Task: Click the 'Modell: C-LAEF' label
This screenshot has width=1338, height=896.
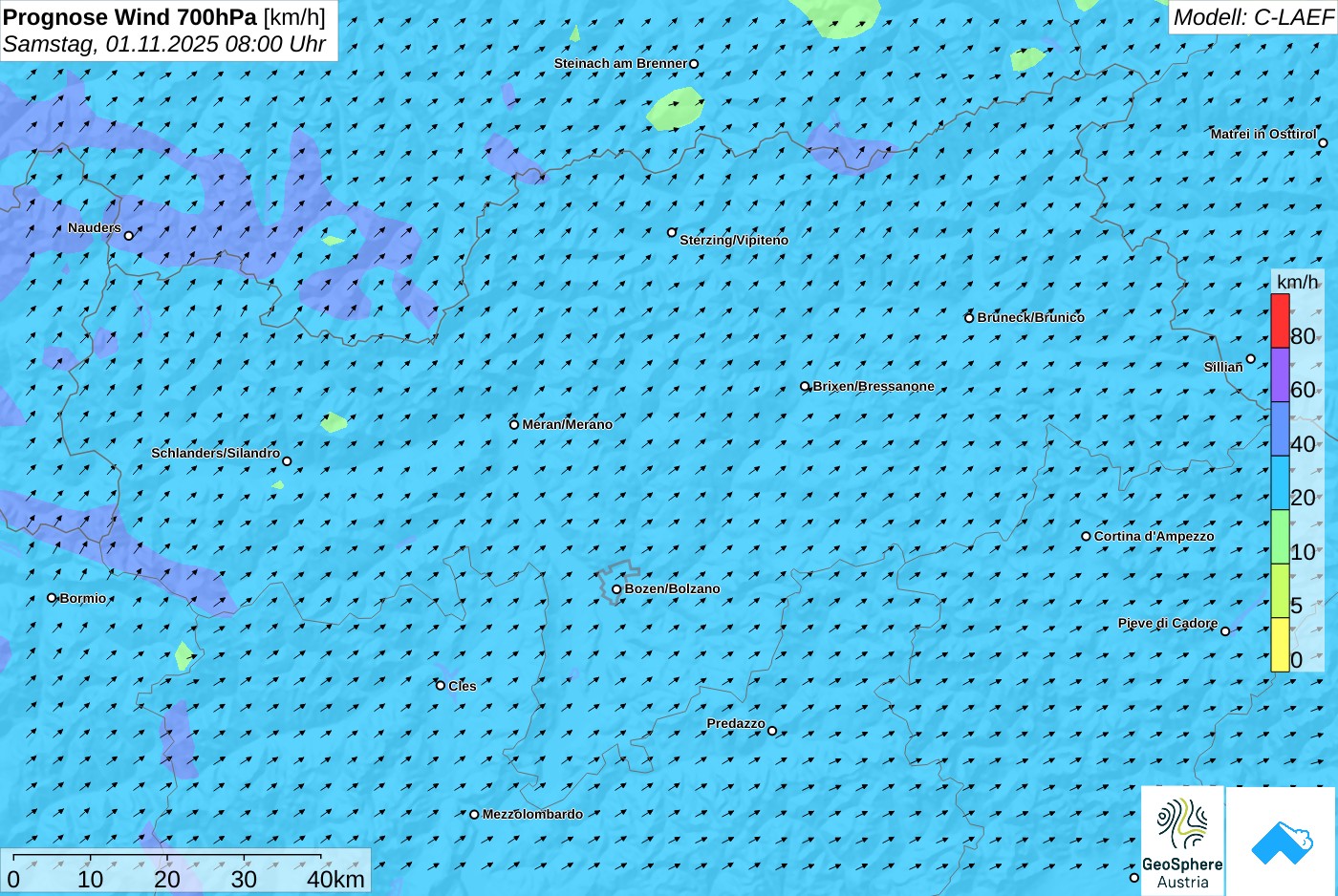Action: tap(1253, 17)
